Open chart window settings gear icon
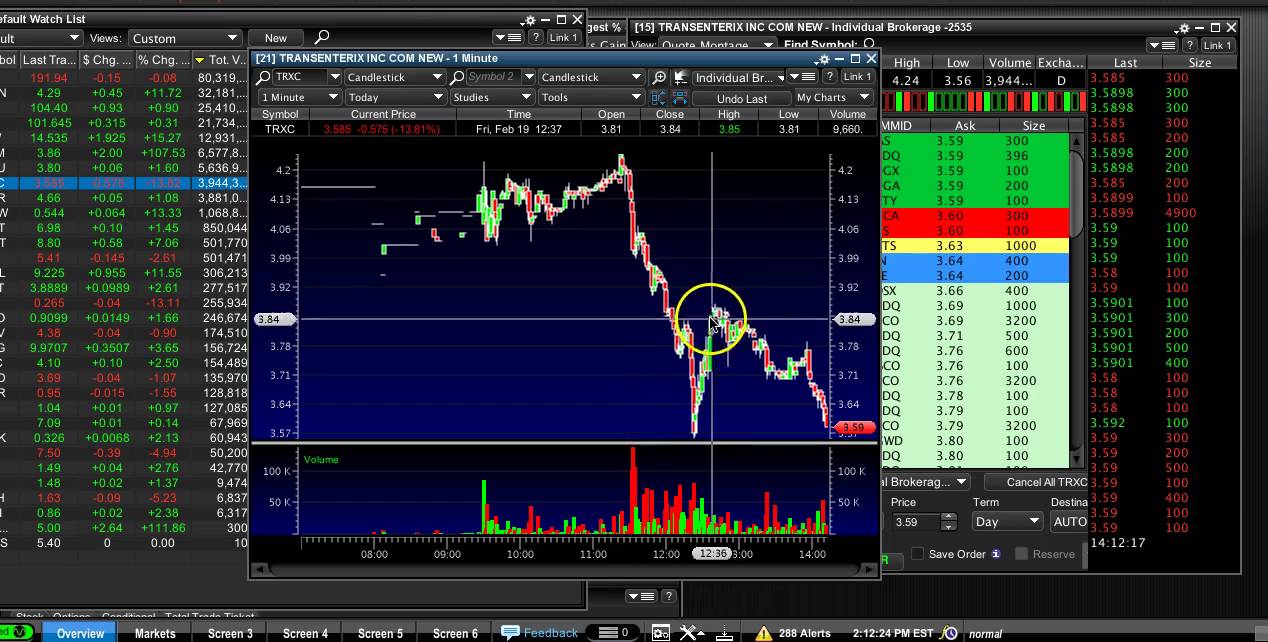The width and height of the screenshot is (1268, 642). (823, 59)
